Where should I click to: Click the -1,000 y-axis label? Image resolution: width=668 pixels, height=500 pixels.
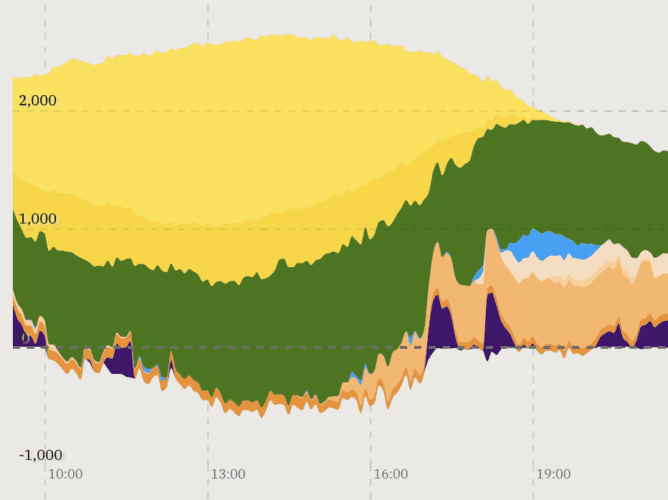tap(40, 455)
